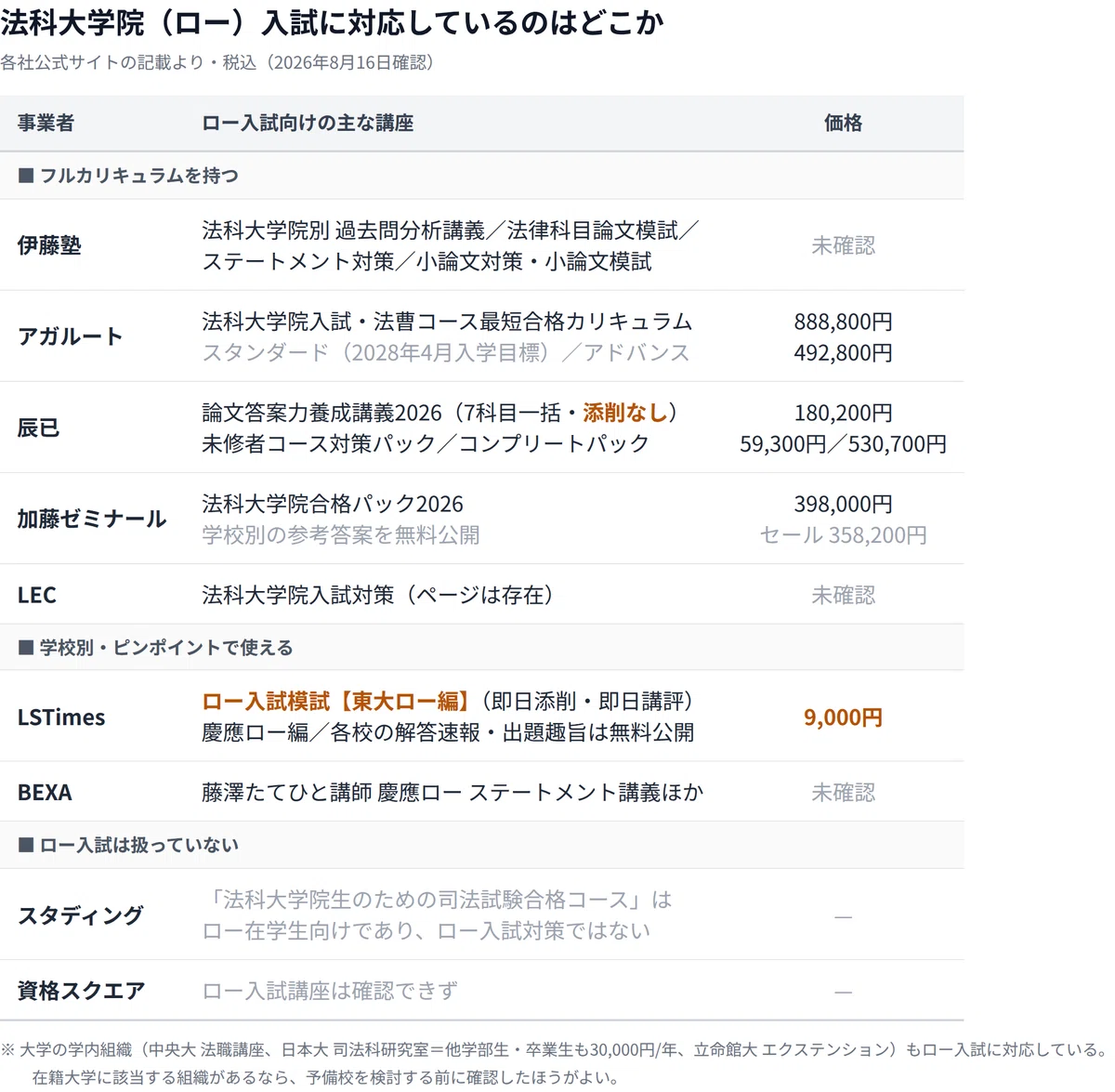Click 未確認 in the LEC row
This screenshot has height=1092, width=1115.
pyautogui.click(x=843, y=595)
